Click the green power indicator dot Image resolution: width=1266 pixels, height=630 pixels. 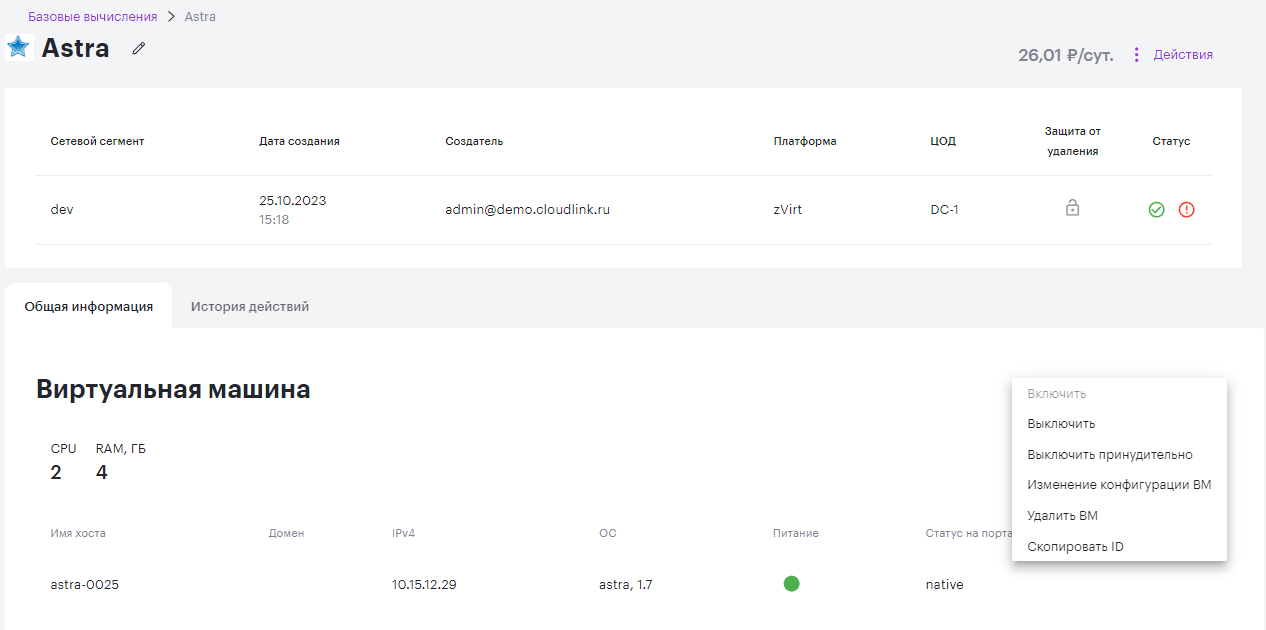(x=791, y=584)
